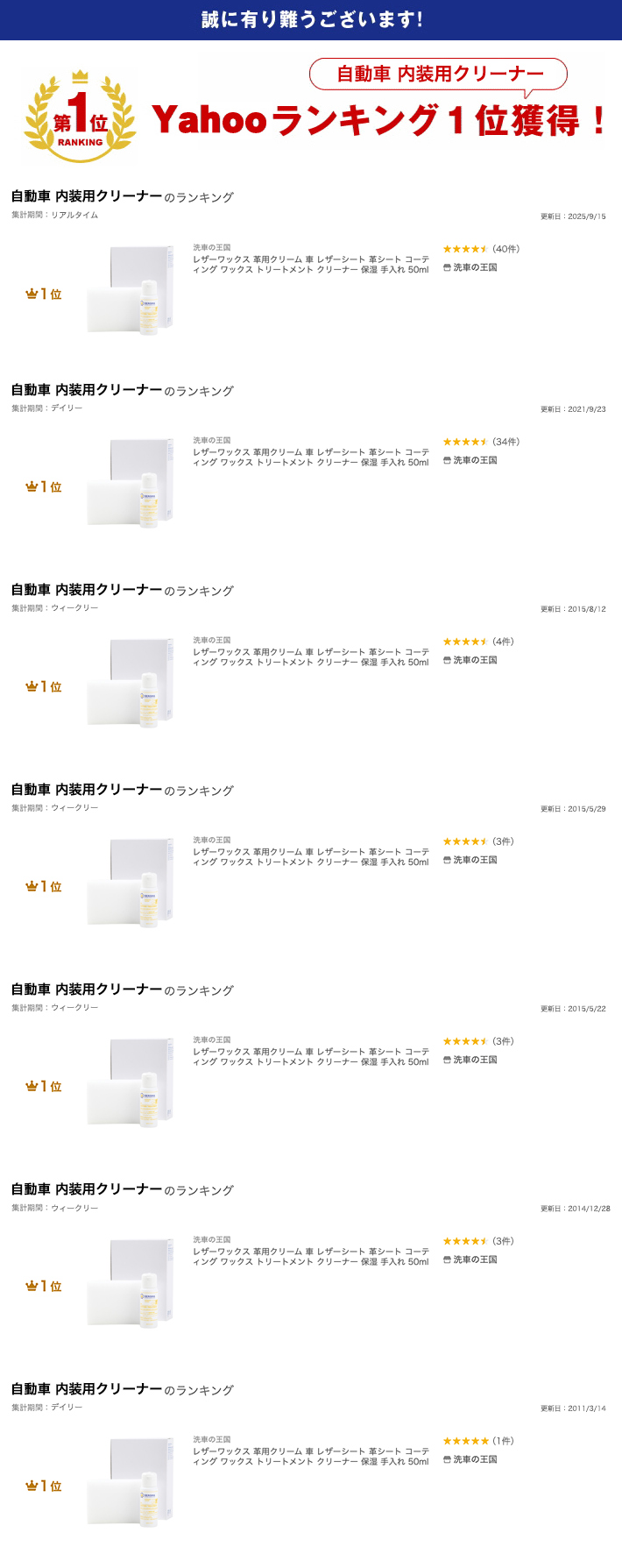Click the gold laurel 第1位 RANKING badge
Screen dimensions: 622x1568
(80, 117)
